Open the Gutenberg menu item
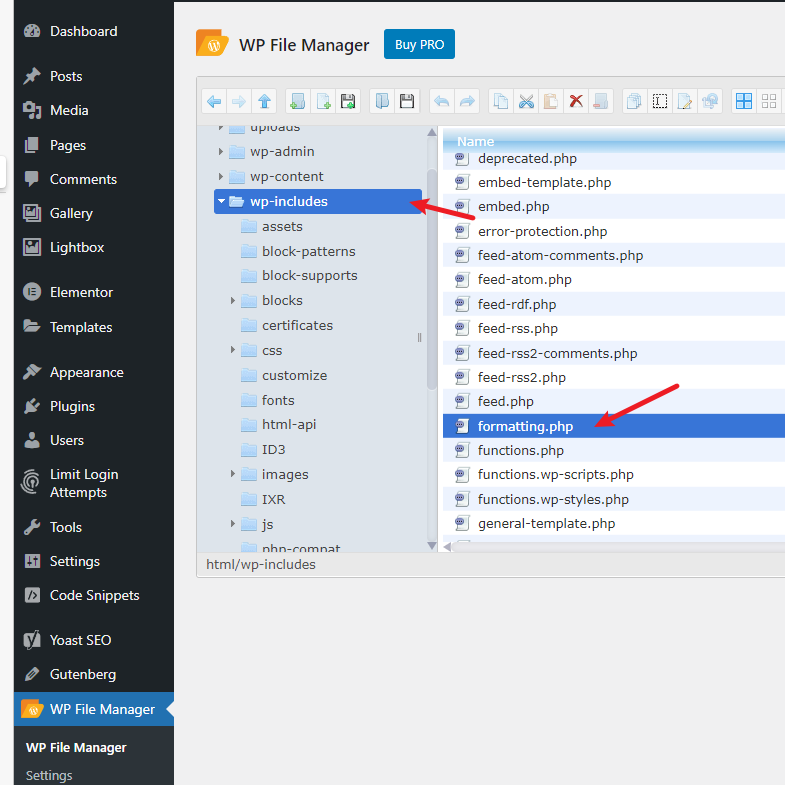Viewport: 785px width, 785px height. (94, 674)
